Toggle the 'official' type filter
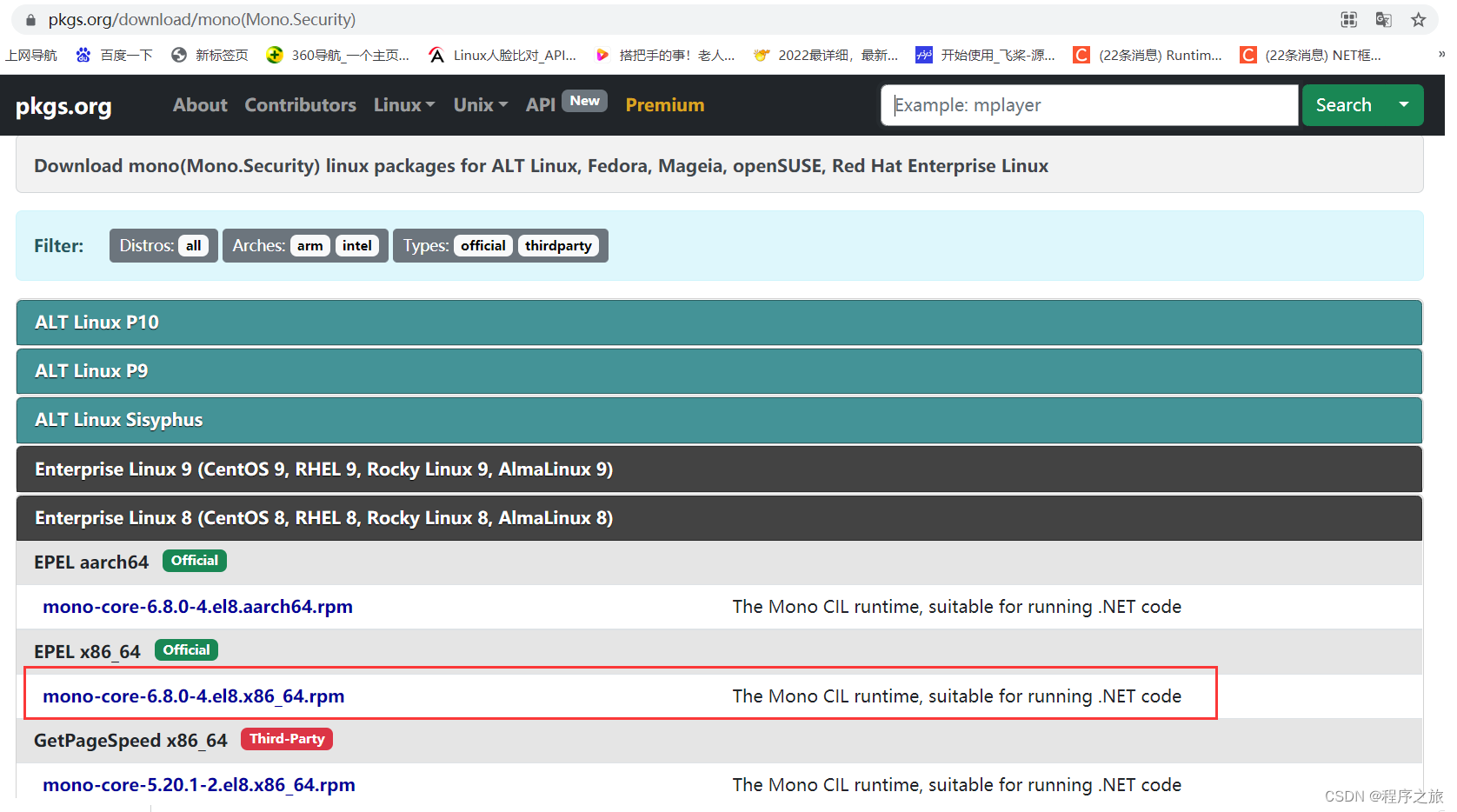Image resolution: width=1457 pixels, height=812 pixels. tap(482, 246)
